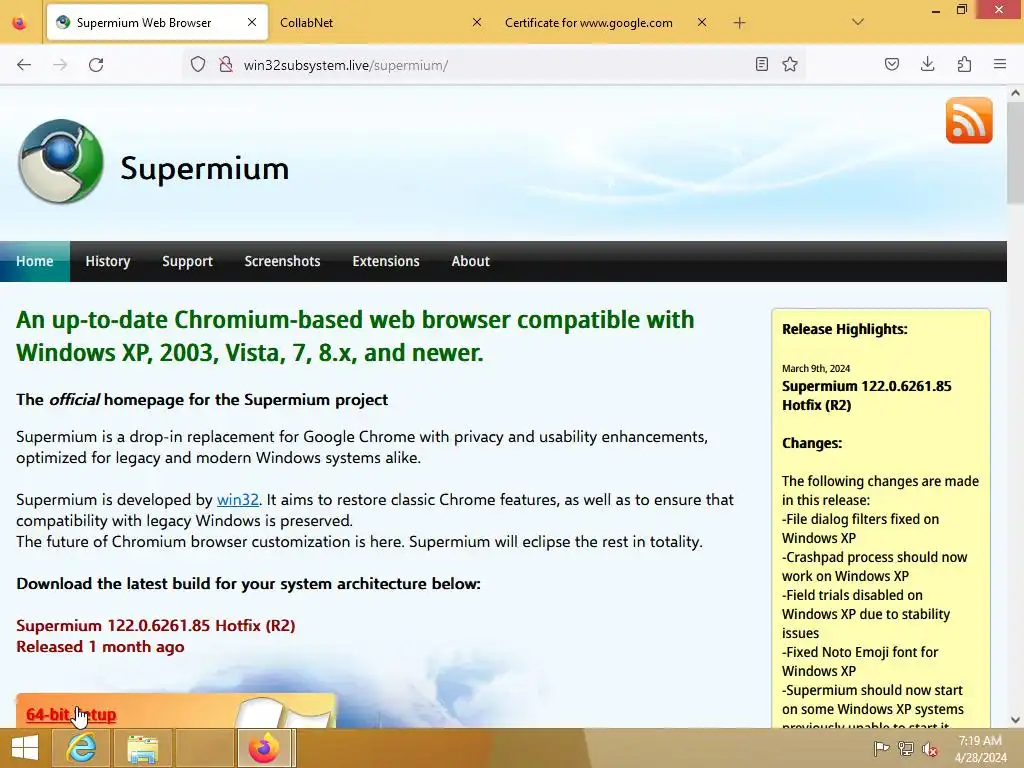Open network status icon in system tray
Screen dimensions: 1024x768
coord(906,748)
